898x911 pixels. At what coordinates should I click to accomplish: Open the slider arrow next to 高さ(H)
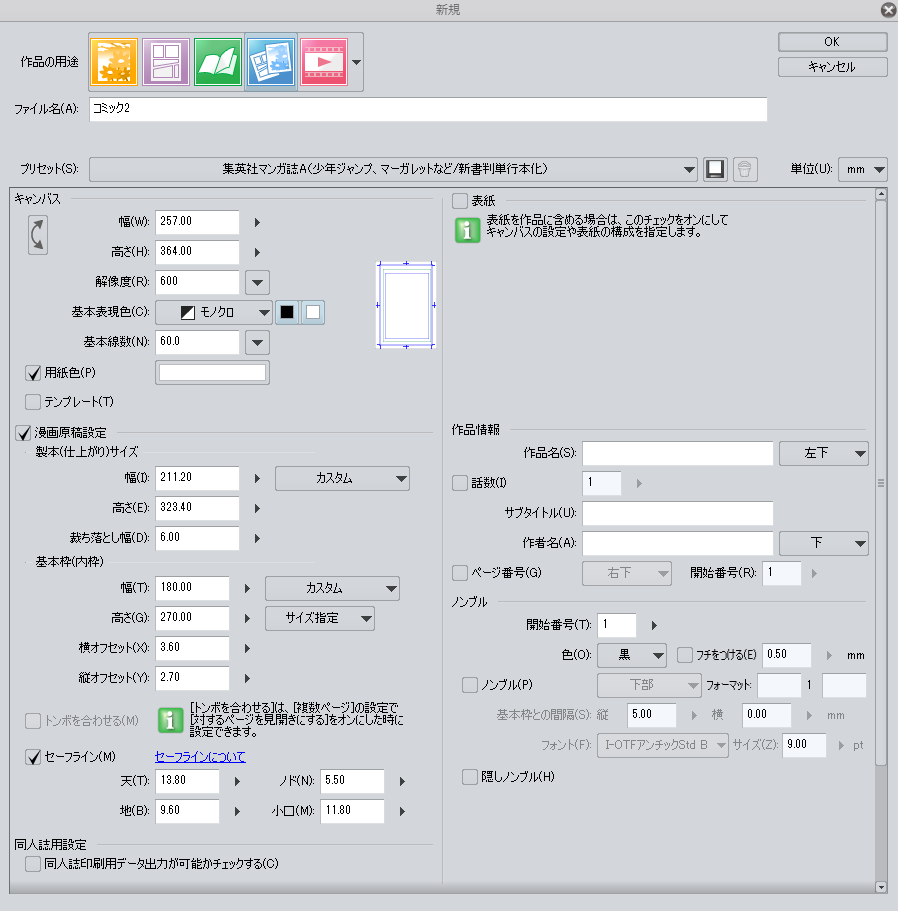pos(257,252)
